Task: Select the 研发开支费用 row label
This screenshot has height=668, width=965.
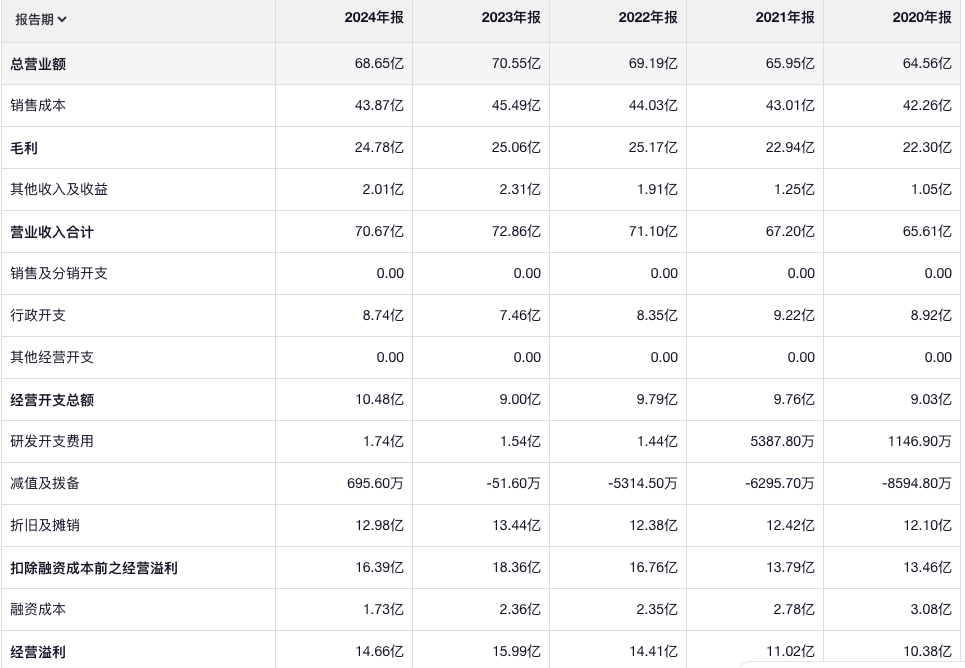Action: (52, 442)
